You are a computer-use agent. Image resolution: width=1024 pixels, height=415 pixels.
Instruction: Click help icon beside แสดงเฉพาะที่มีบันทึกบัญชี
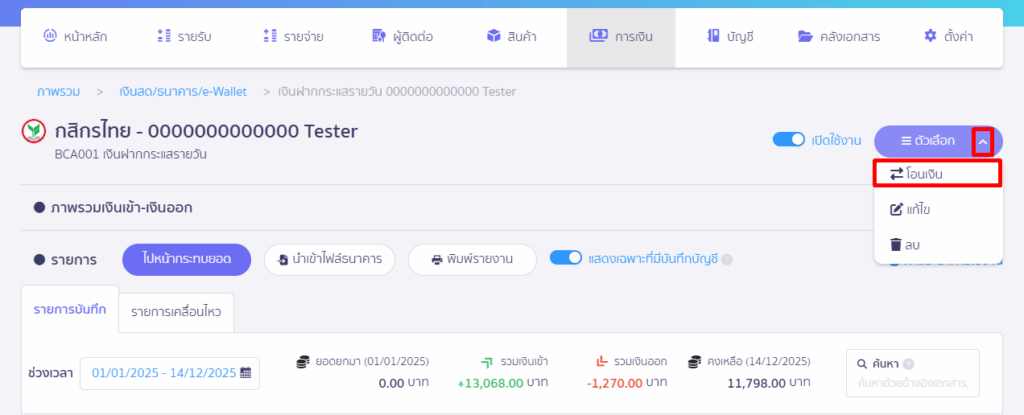click(x=727, y=259)
